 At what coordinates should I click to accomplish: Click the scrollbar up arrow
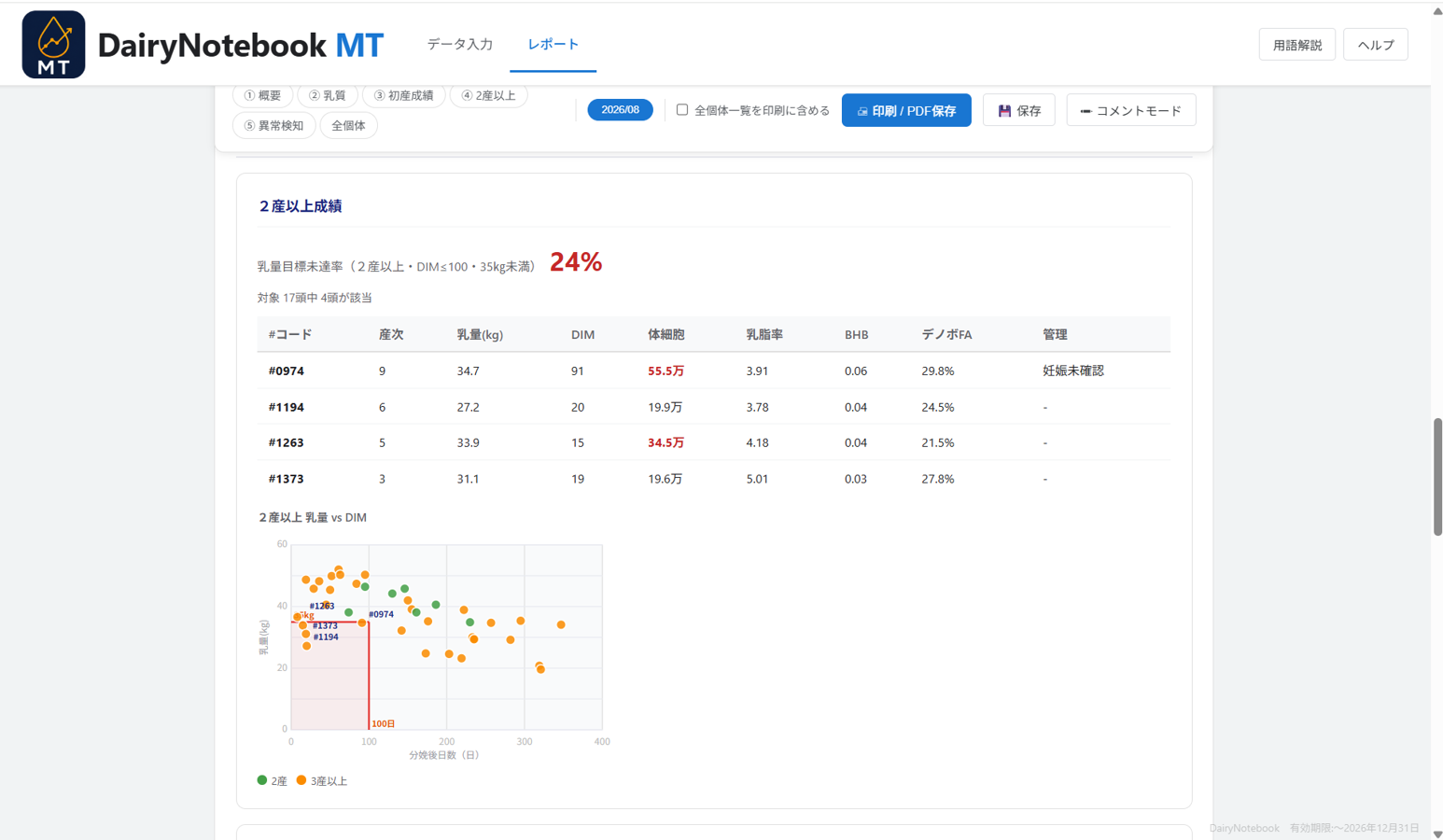pos(1437,11)
